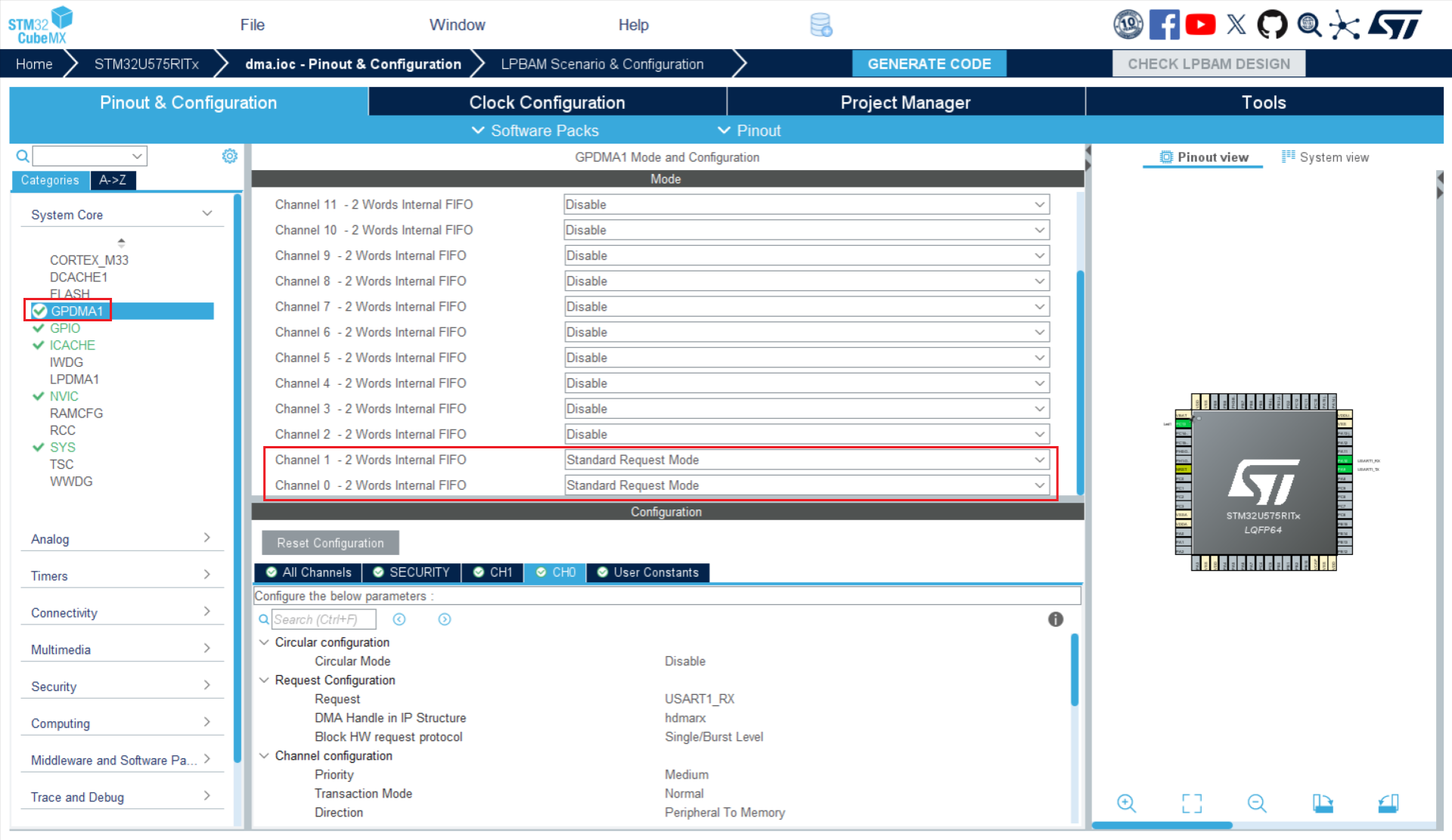Select the CH1 configuration tab
1452x840 pixels.
493,572
